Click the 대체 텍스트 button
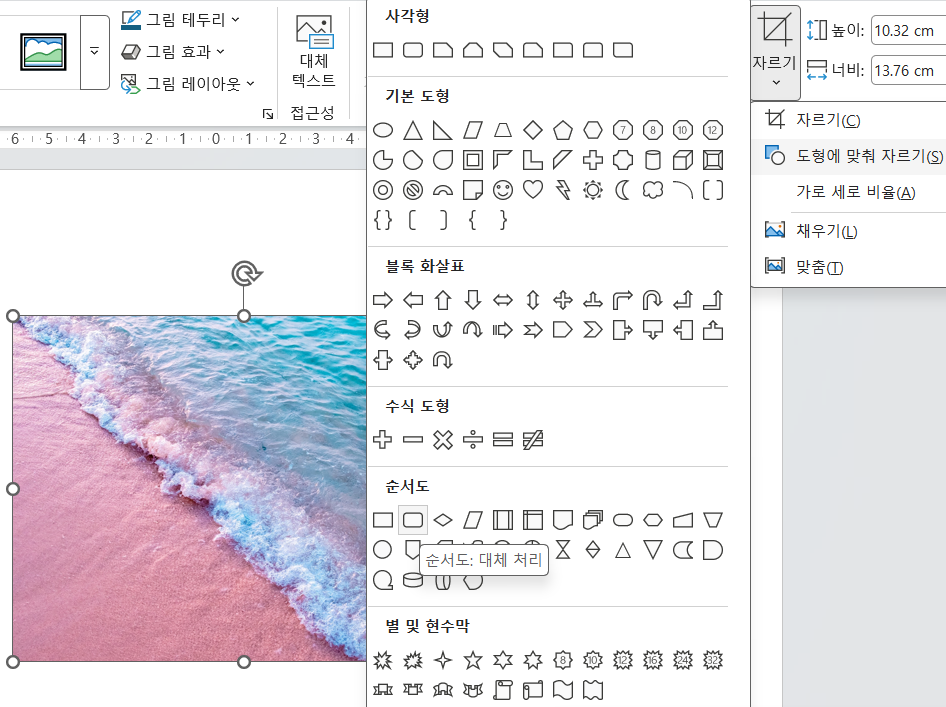Image resolution: width=946 pixels, height=707 pixels. (x=314, y=51)
